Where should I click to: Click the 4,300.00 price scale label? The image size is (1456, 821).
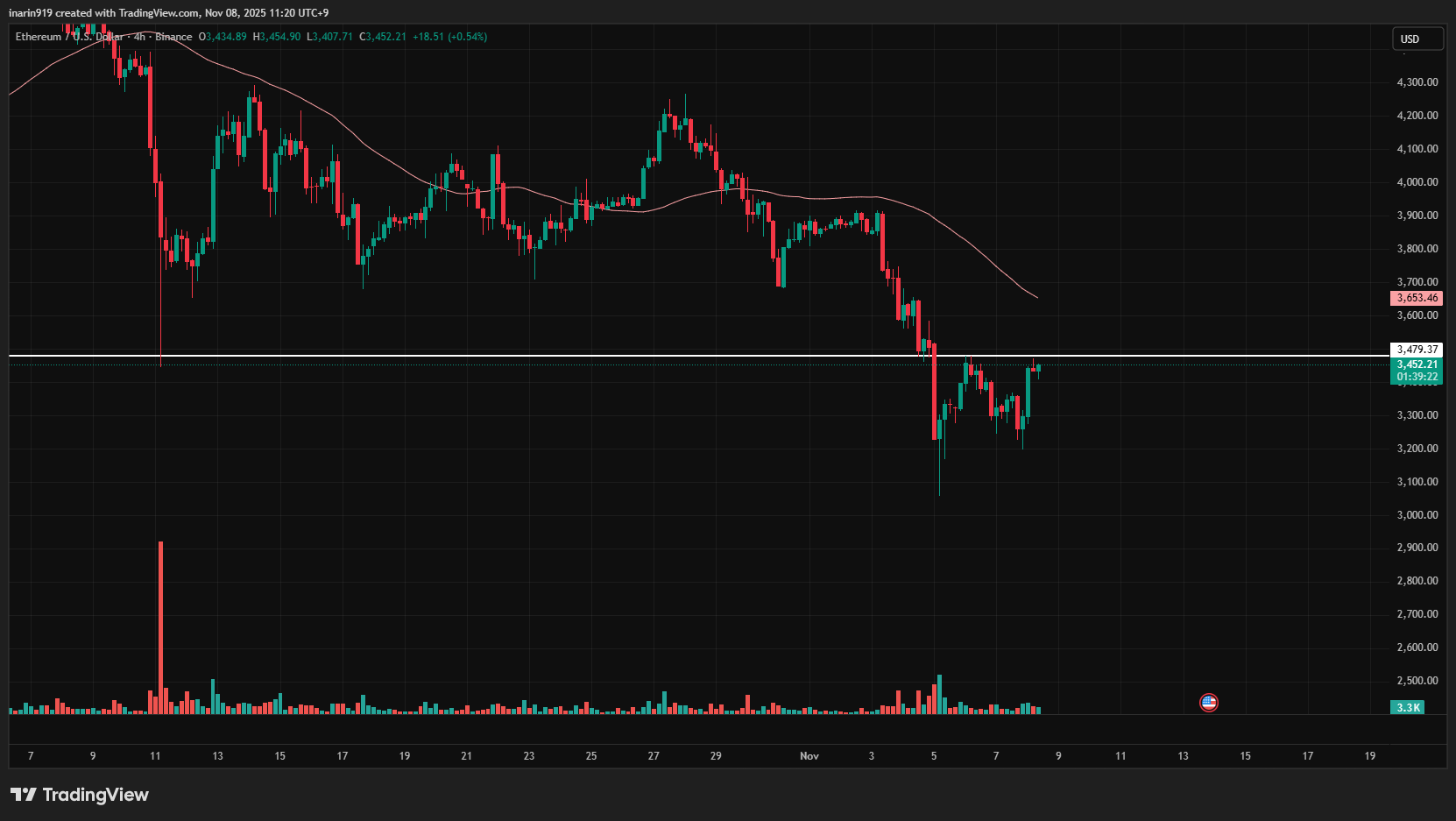tap(1417, 82)
